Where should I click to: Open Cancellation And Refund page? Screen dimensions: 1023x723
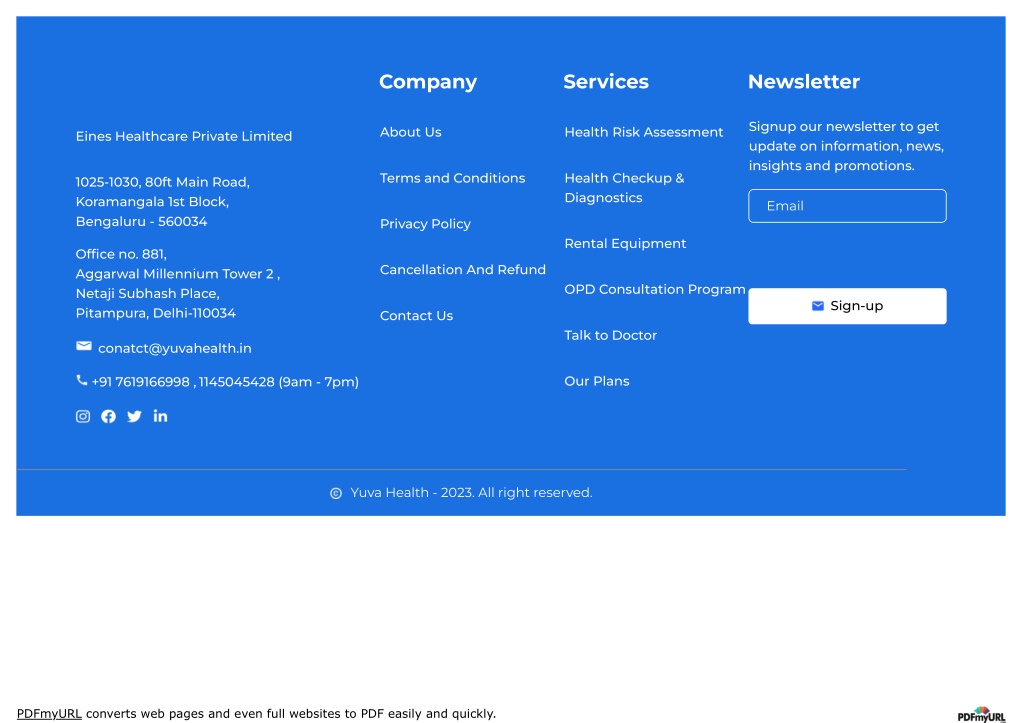463,269
